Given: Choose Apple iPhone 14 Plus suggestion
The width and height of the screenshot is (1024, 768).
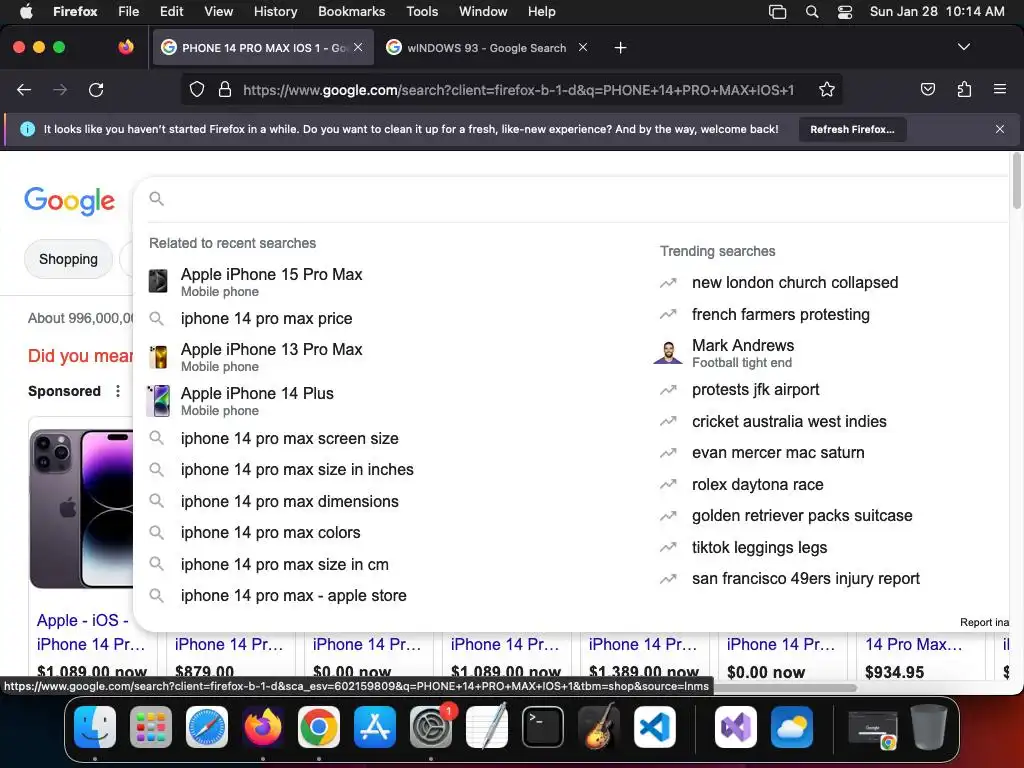Looking at the screenshot, I should [257, 401].
